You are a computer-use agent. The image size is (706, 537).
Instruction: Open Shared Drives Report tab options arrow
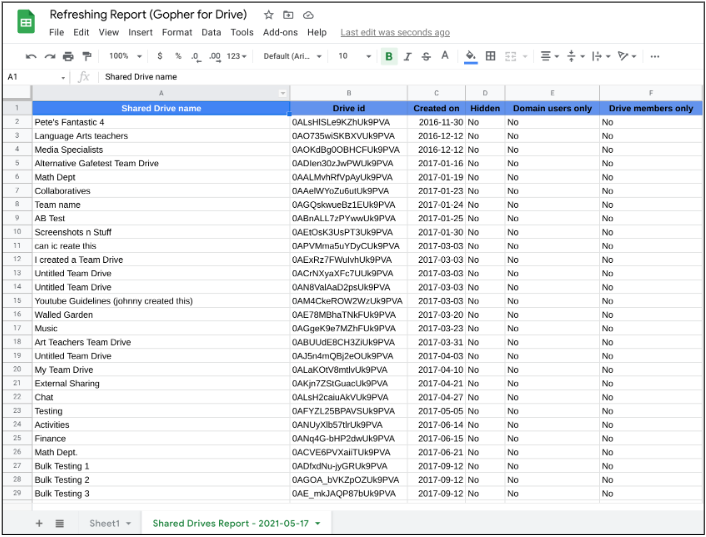click(318, 523)
